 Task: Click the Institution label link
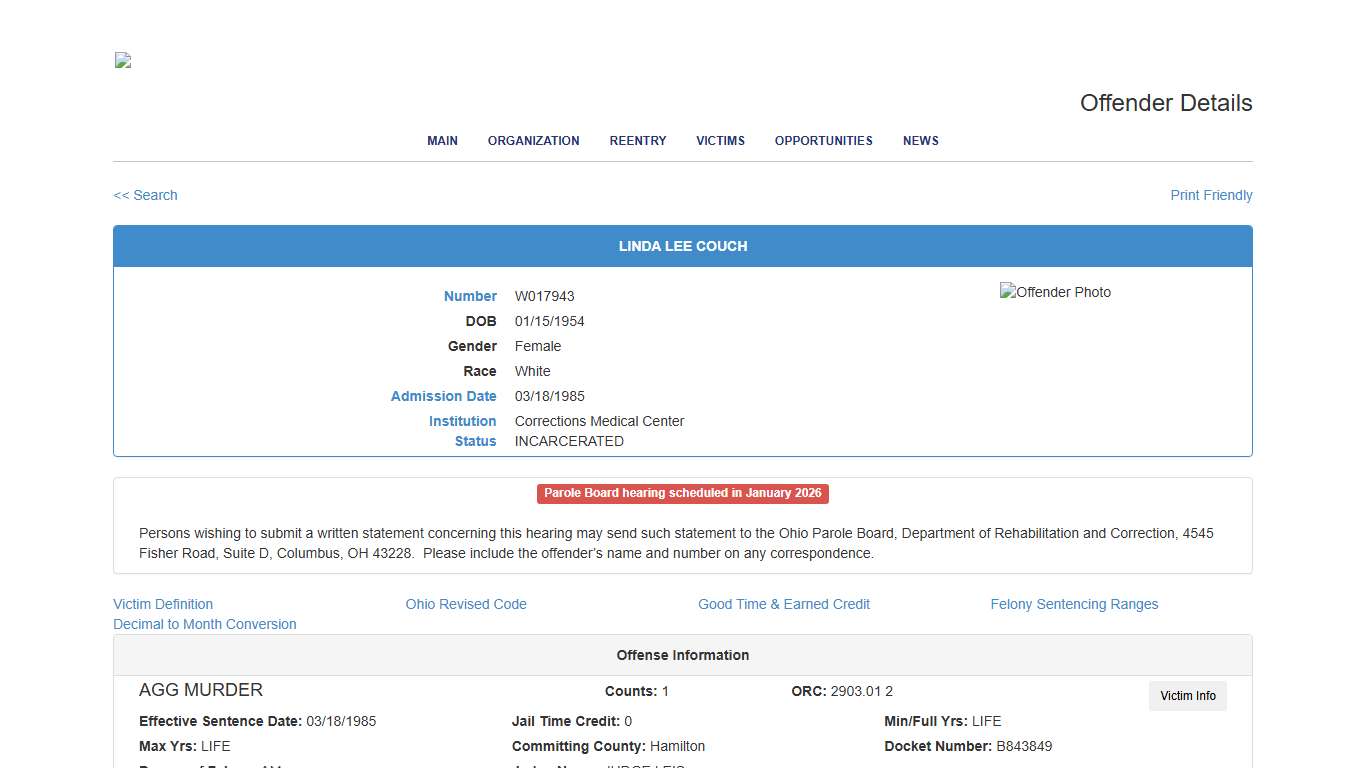[x=462, y=421]
